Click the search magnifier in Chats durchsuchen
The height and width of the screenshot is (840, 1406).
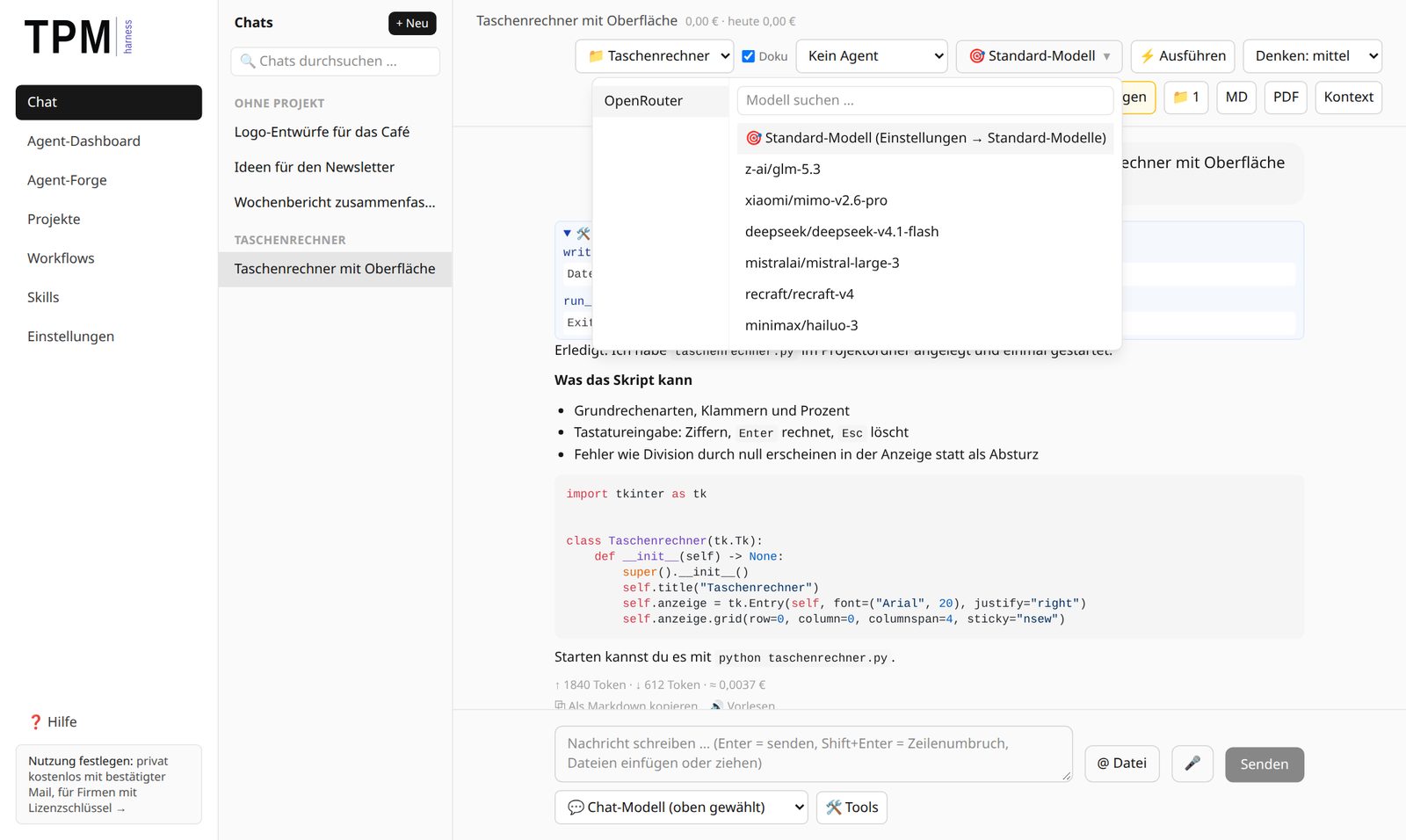[x=248, y=62]
